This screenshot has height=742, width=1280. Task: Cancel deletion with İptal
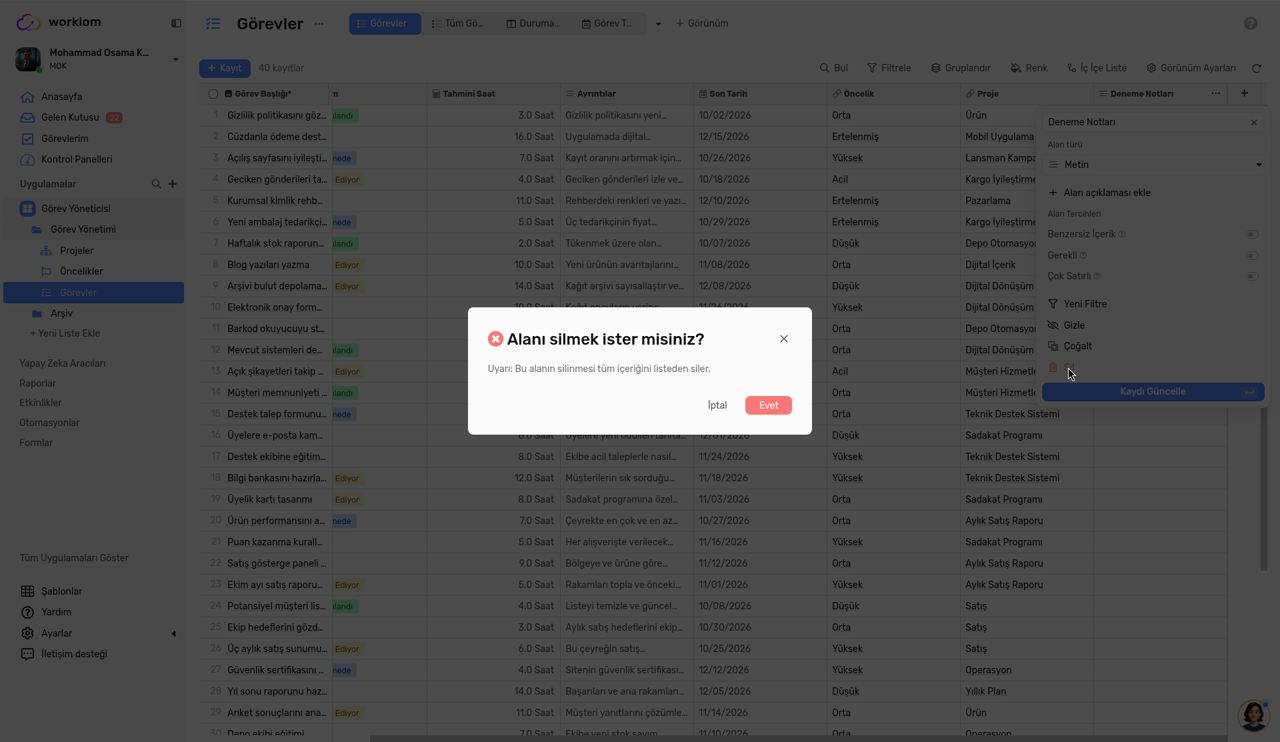click(717, 405)
